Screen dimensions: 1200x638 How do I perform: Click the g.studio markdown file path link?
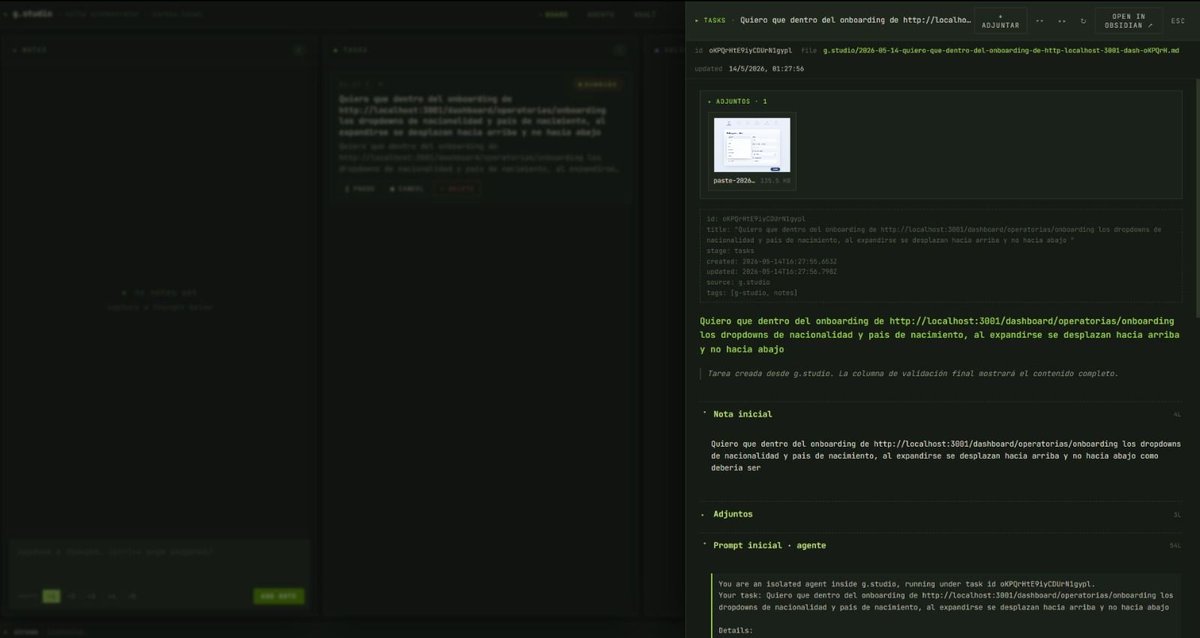[1002, 49]
